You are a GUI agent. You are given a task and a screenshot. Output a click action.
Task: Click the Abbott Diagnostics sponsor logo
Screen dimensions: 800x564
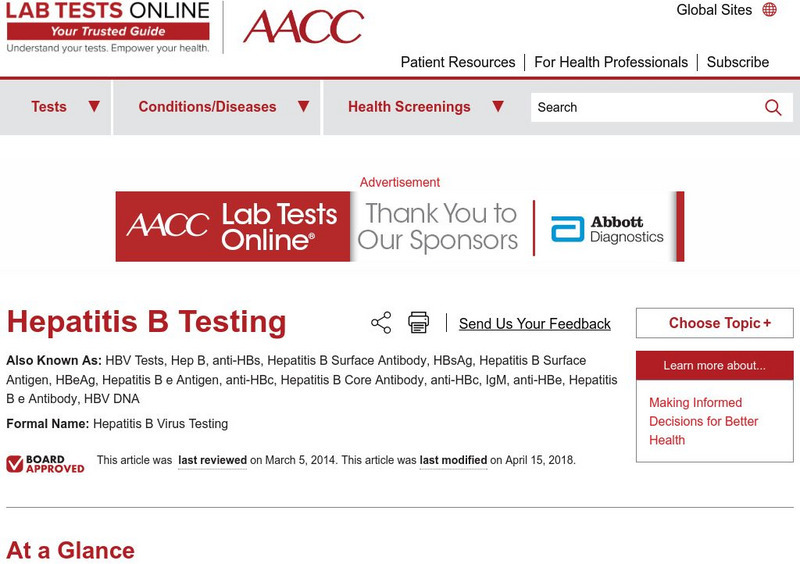[608, 229]
